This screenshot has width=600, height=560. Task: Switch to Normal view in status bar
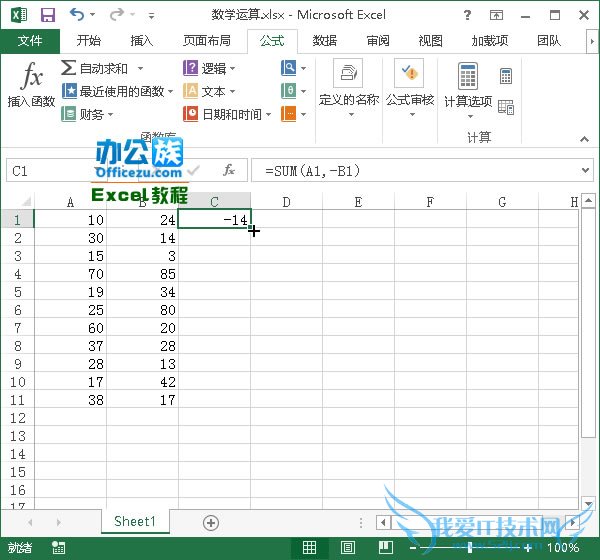coord(310,548)
